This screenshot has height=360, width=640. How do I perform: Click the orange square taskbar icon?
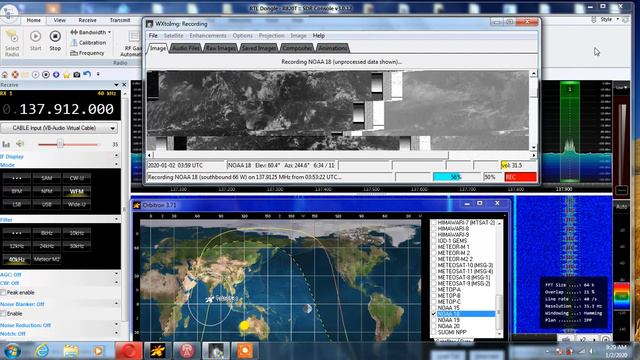[x=245, y=351]
